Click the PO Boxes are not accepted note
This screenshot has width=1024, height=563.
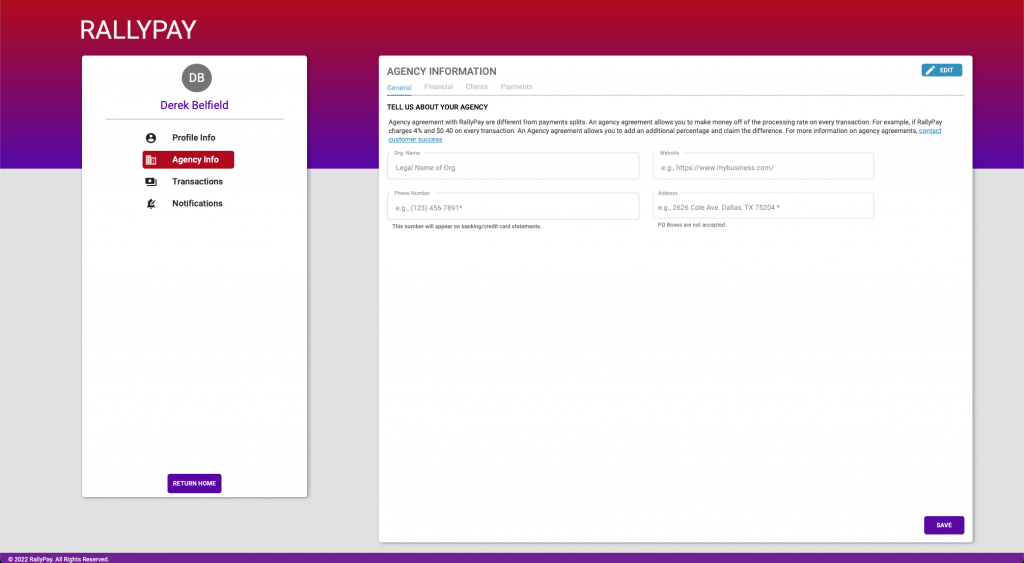pos(692,225)
